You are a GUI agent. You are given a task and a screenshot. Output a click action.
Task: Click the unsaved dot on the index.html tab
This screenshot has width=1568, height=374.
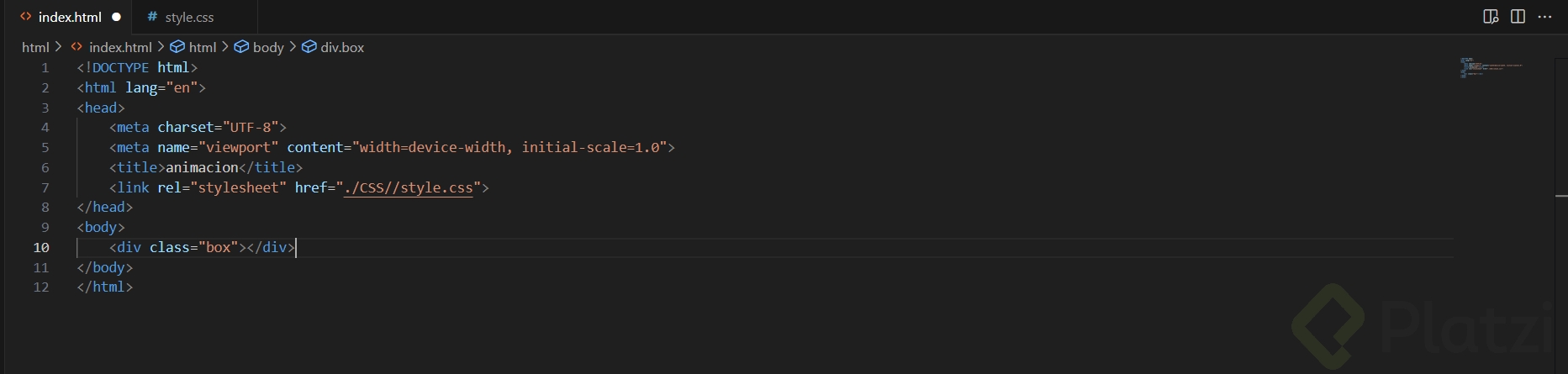(116, 17)
